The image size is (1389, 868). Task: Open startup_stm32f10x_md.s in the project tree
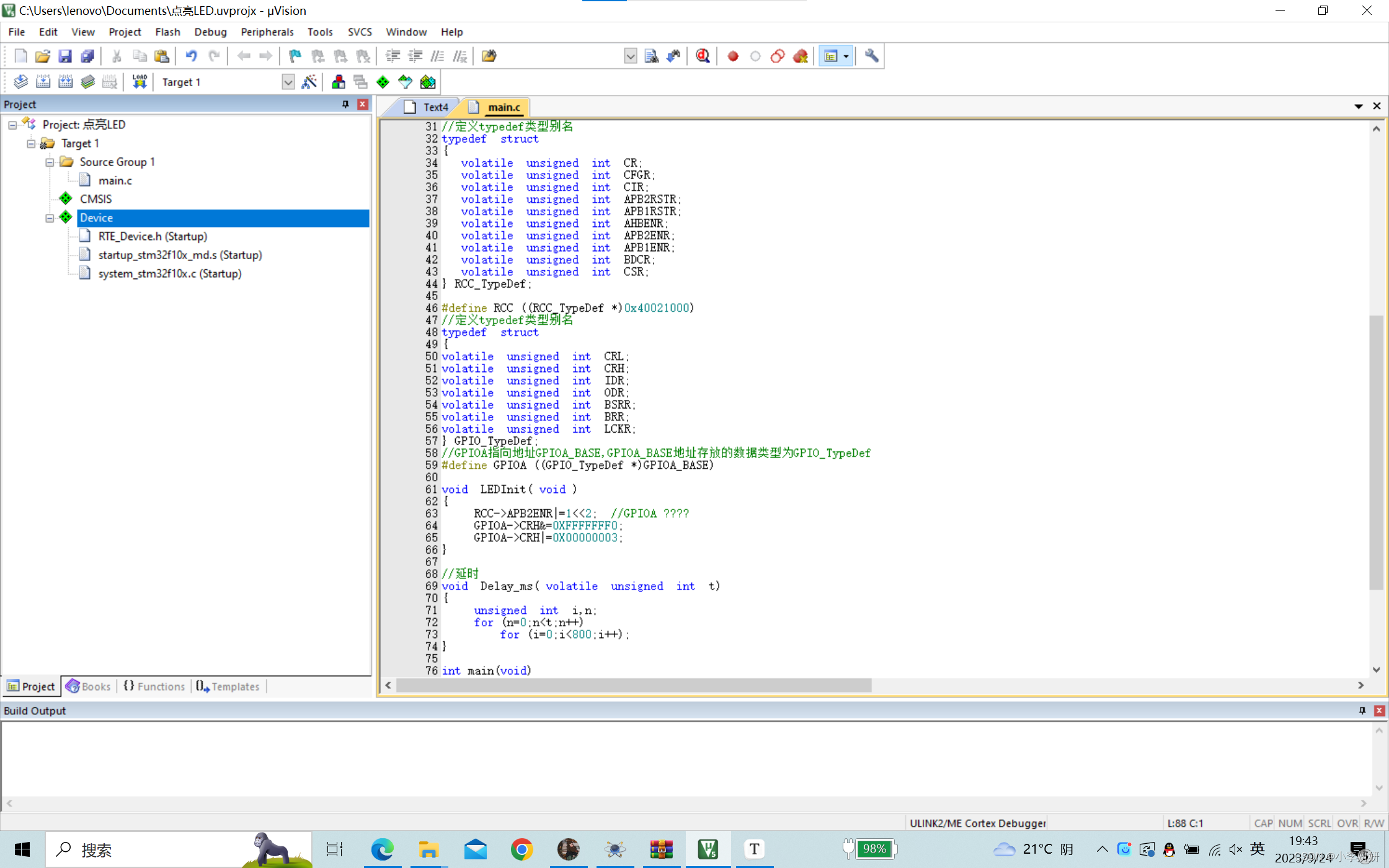pyautogui.click(x=180, y=255)
